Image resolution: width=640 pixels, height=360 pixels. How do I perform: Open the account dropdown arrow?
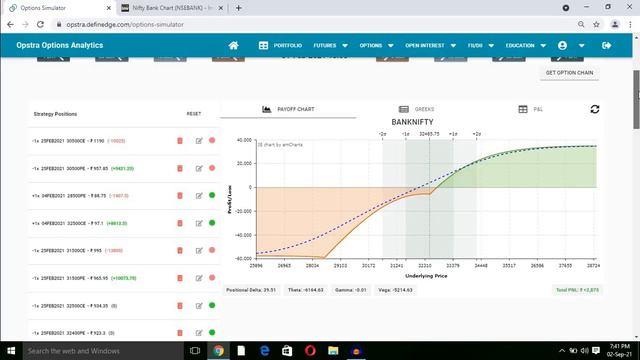pos(582,46)
